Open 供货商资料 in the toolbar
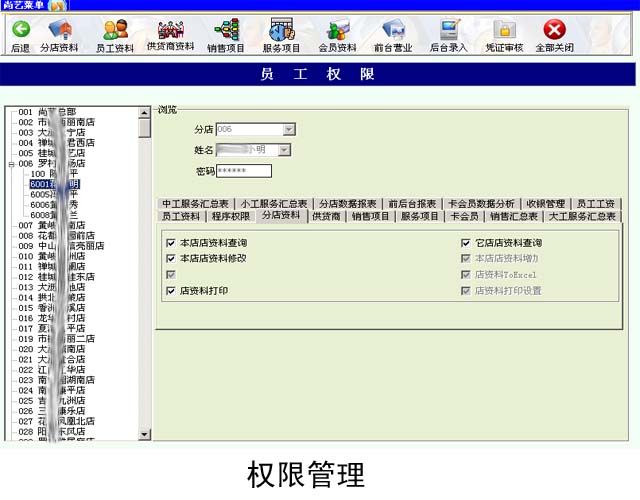Viewport: 640px width, 500px height. pos(170,34)
